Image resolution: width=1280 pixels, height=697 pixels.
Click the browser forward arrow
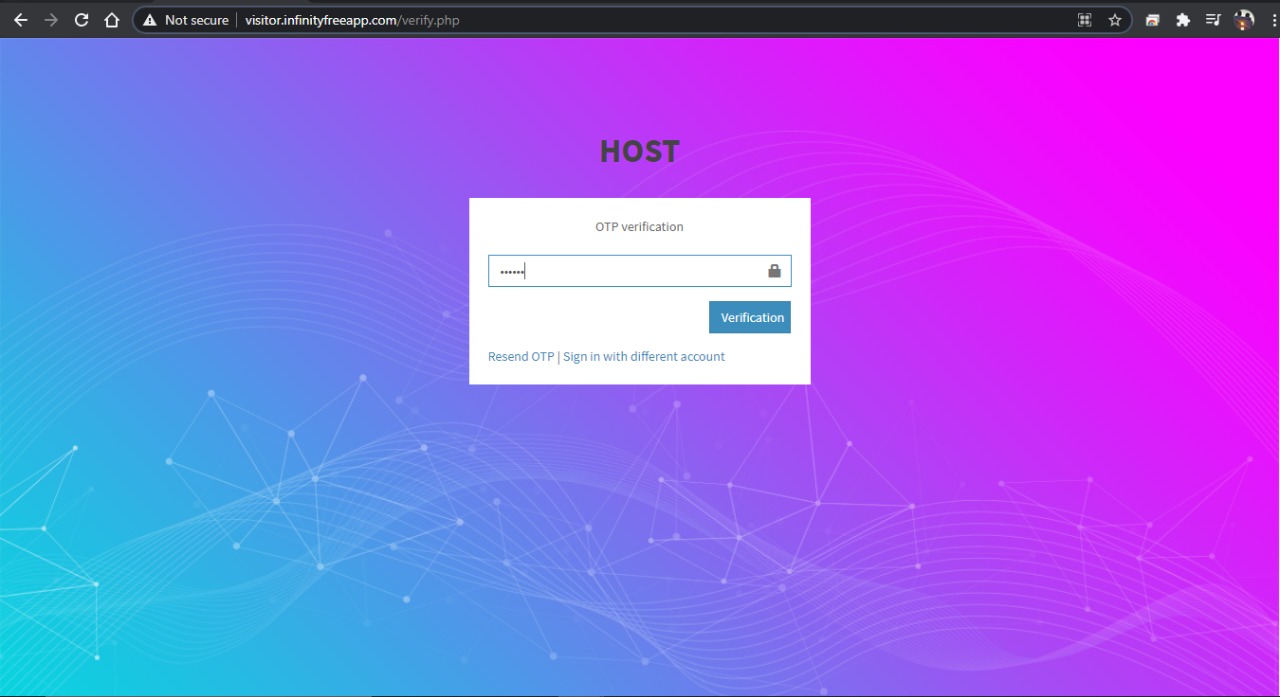point(51,20)
